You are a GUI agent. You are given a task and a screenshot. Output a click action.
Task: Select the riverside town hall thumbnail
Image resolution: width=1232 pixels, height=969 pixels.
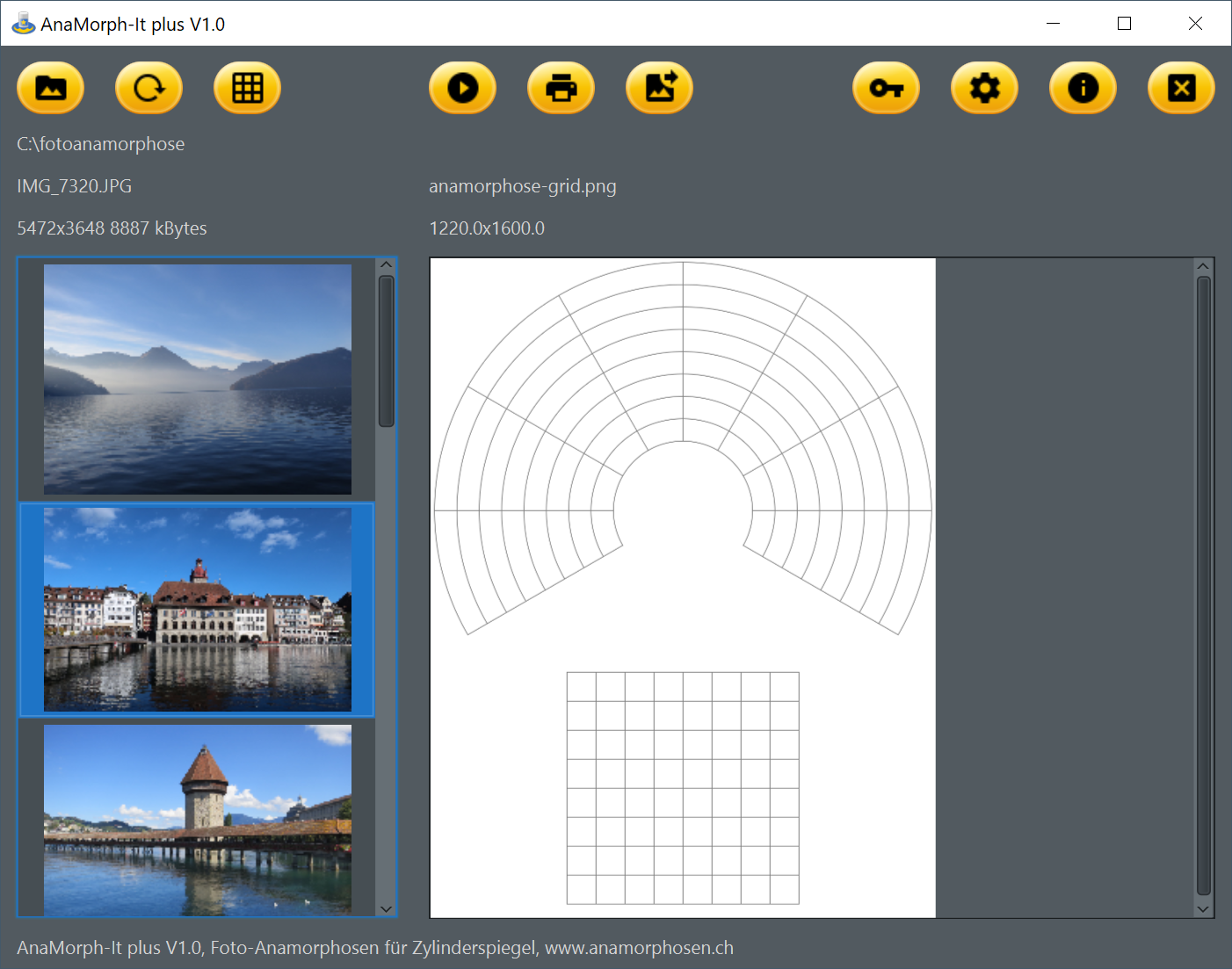(x=198, y=610)
